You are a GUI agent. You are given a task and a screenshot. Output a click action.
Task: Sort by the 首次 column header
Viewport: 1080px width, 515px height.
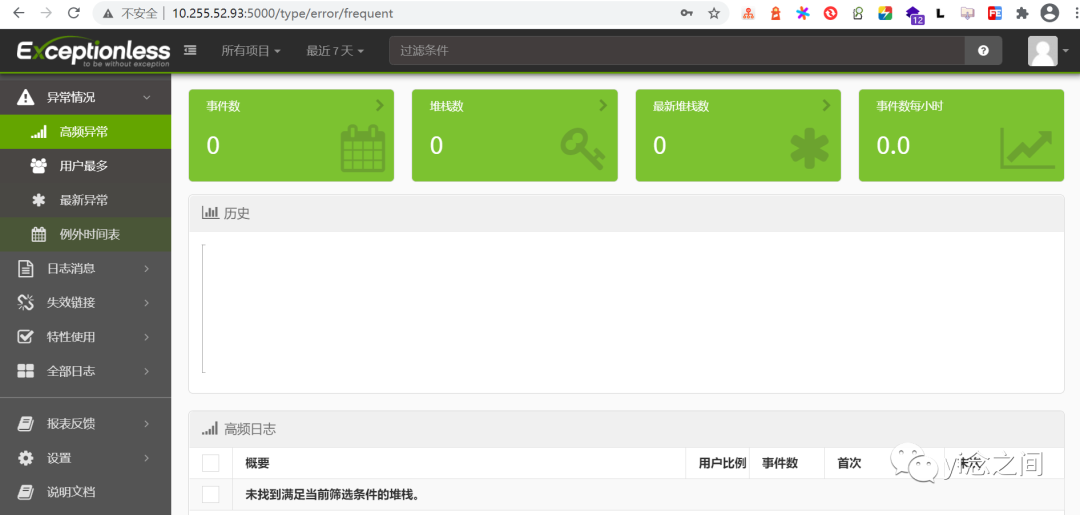coord(849,463)
